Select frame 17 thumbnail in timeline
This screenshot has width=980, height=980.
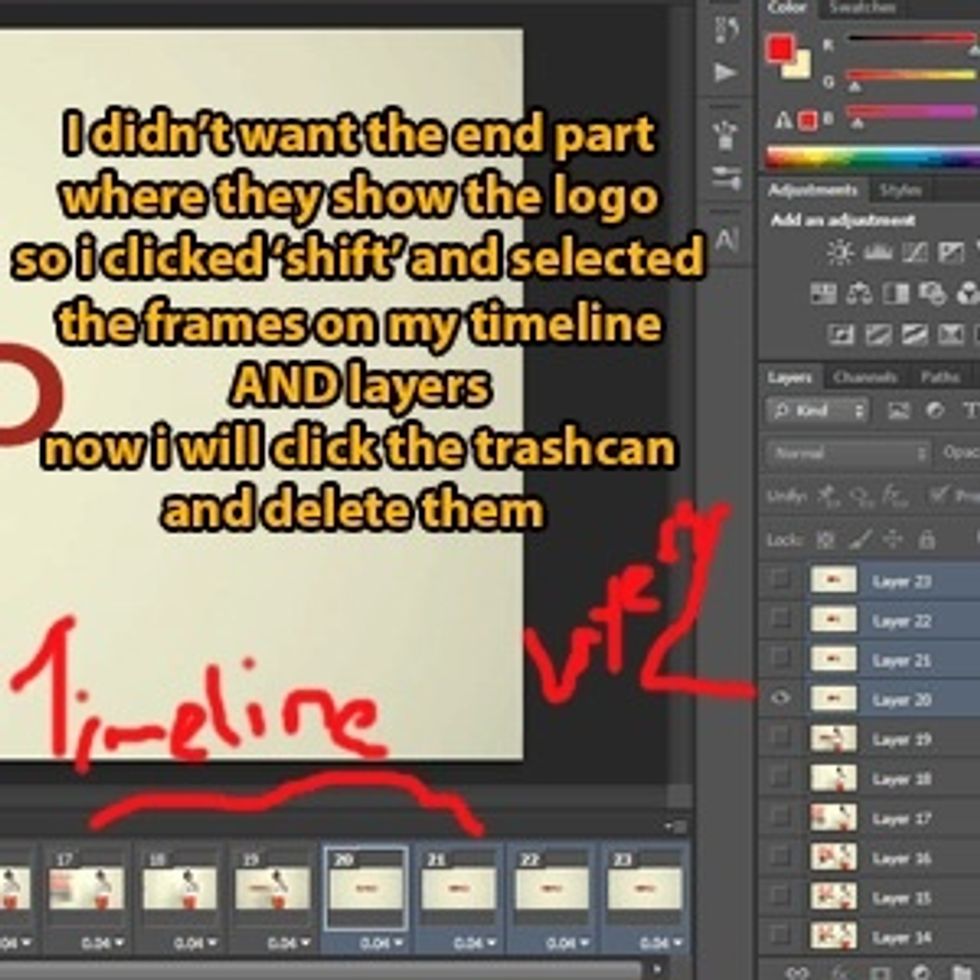(x=86, y=889)
